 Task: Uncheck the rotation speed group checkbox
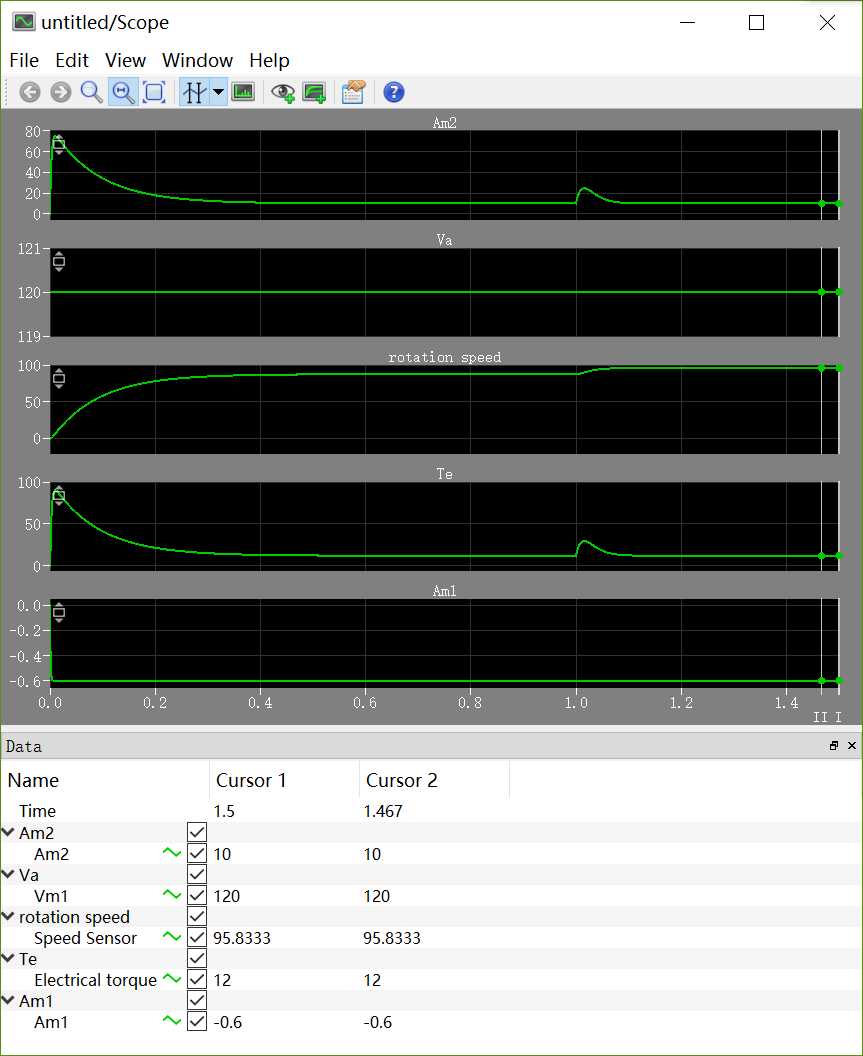coord(197,917)
